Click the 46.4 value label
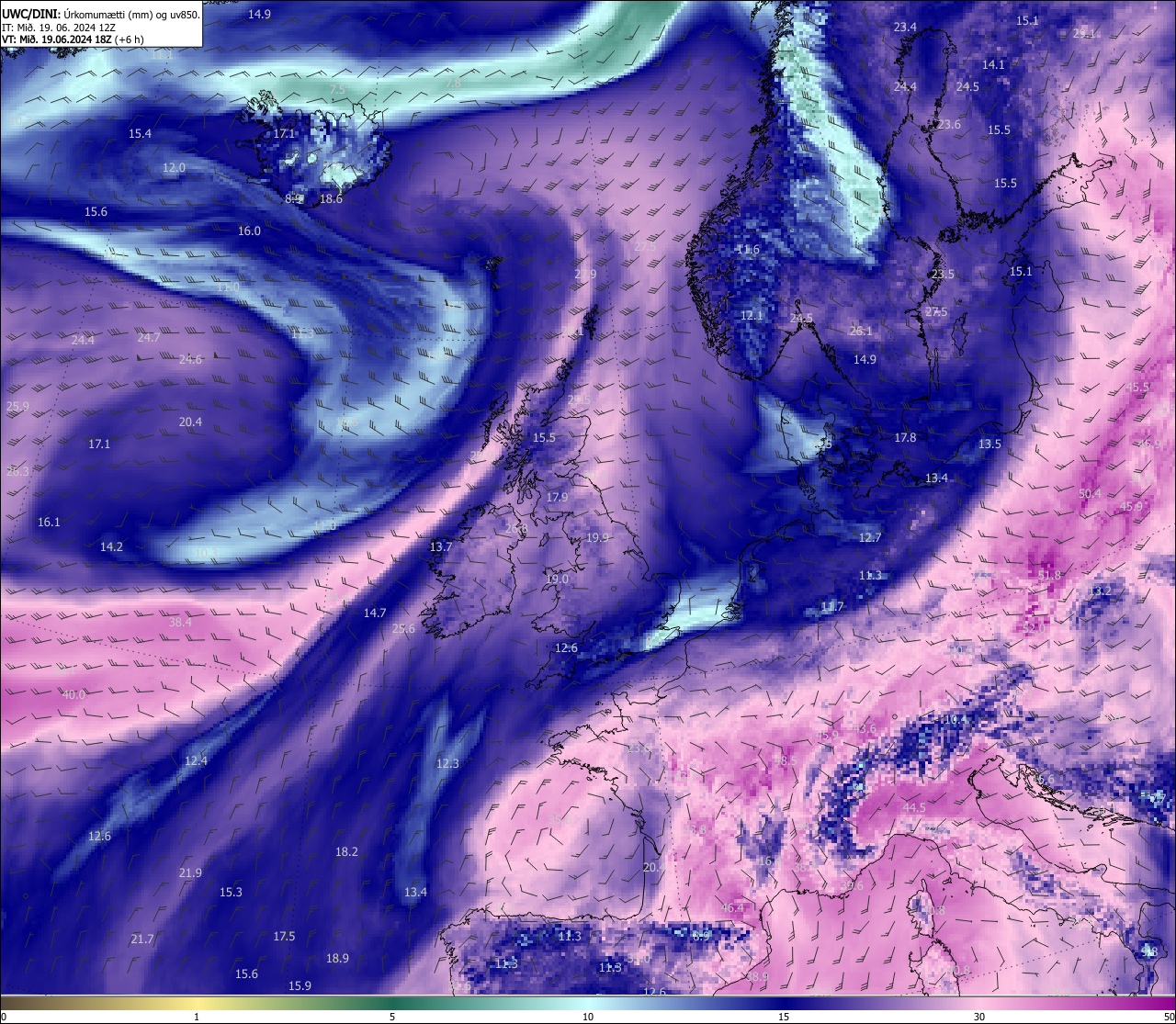1176x1024 pixels. pyautogui.click(x=732, y=908)
